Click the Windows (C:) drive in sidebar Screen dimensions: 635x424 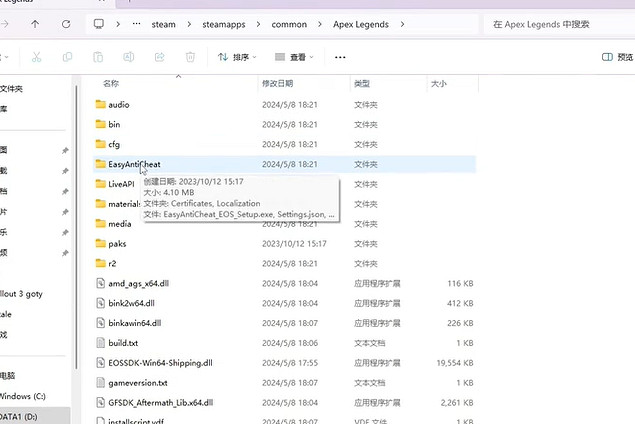[23, 396]
